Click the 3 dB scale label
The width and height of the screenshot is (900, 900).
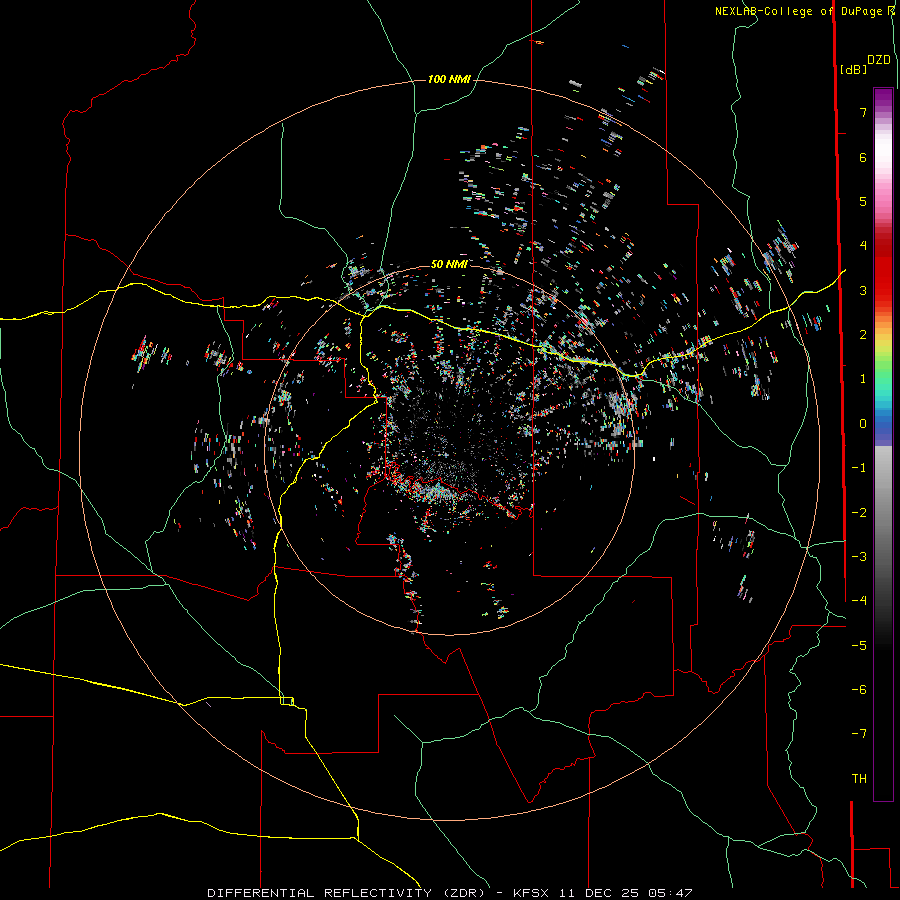coord(863,290)
